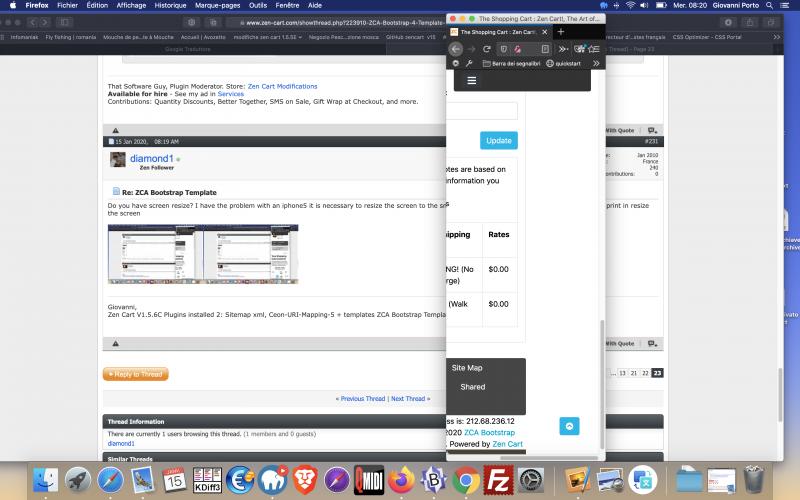The width and height of the screenshot is (800, 500).
Task: Open Google Chrome from the dock
Action: (465, 480)
